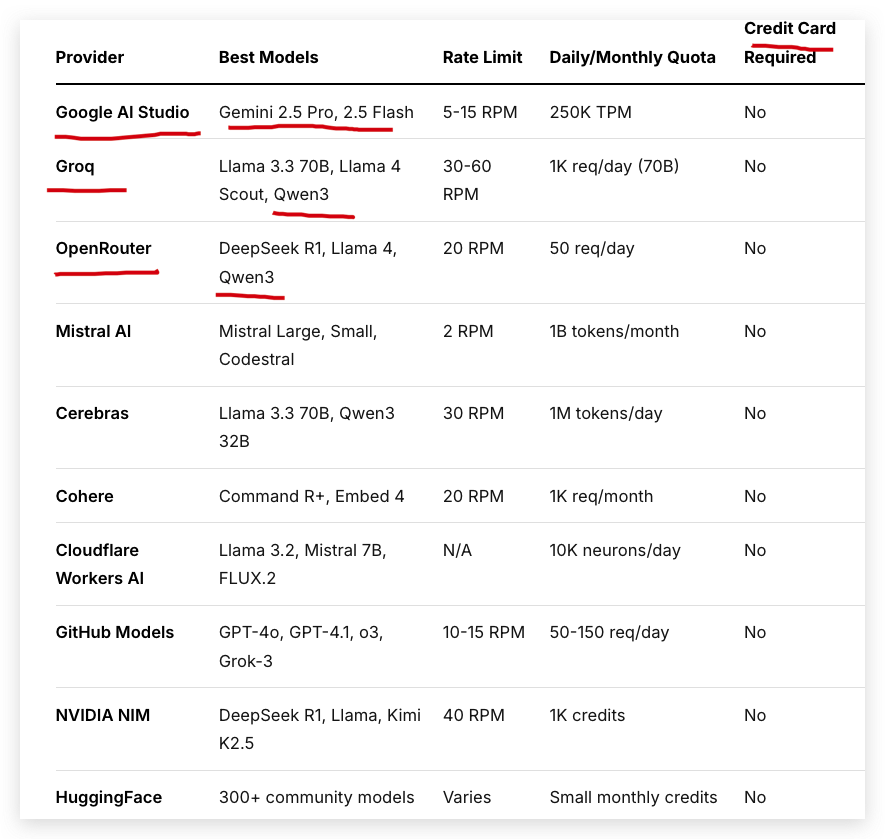Click the Cloudflare Workers AI label
The height and width of the screenshot is (839, 885).
tap(100, 564)
